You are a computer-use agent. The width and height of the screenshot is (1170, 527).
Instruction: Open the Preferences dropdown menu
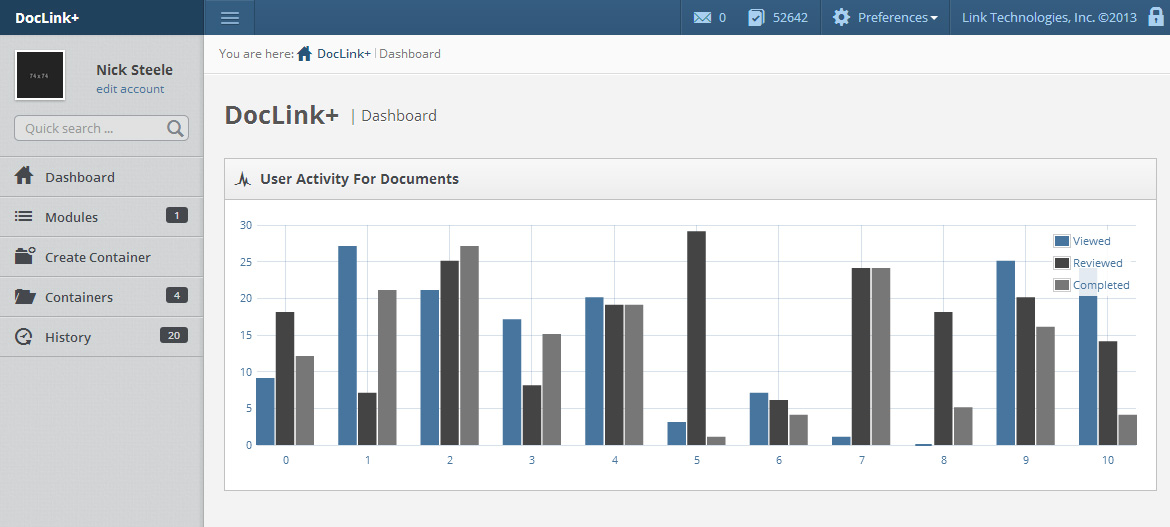click(x=898, y=17)
